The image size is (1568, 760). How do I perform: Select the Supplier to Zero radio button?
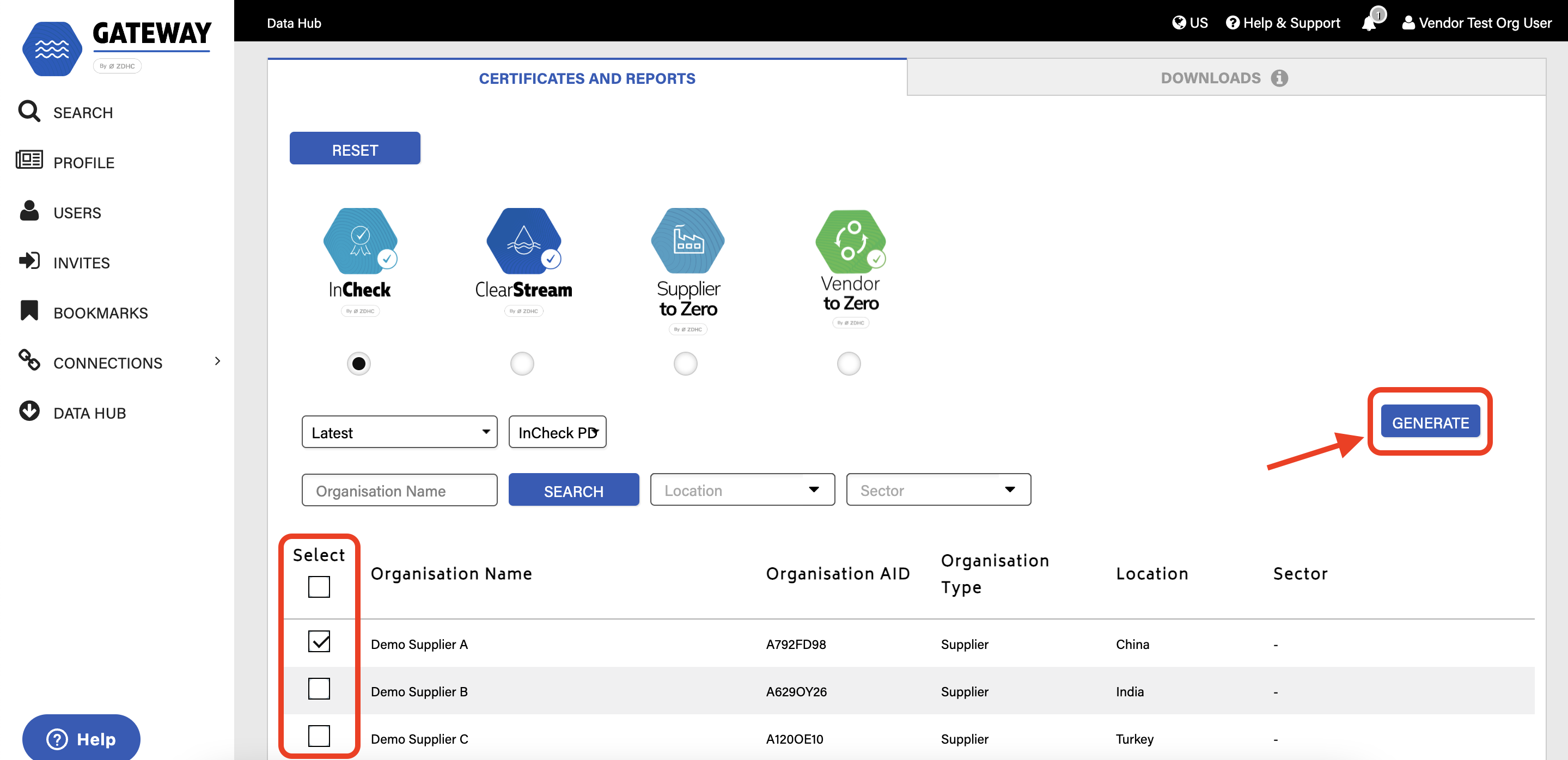coord(685,364)
